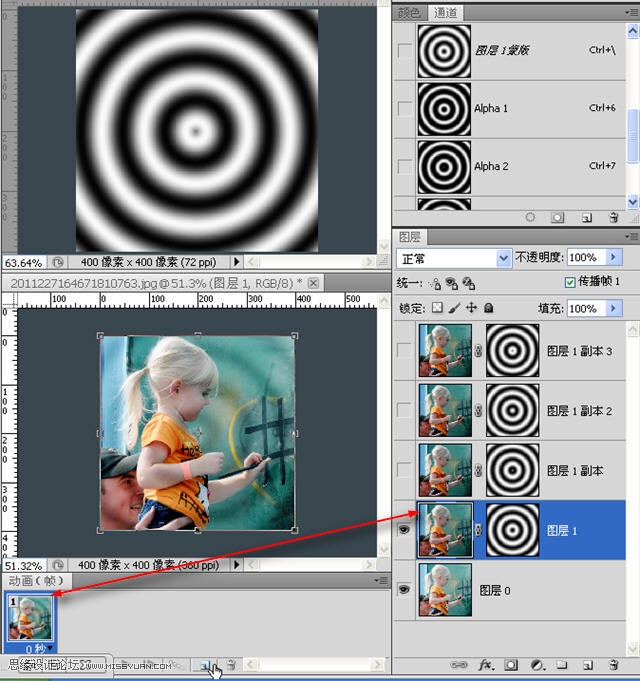The image size is (640, 681).
Task: Unlink mask on 图层 1 副本 2
Action: [478, 410]
